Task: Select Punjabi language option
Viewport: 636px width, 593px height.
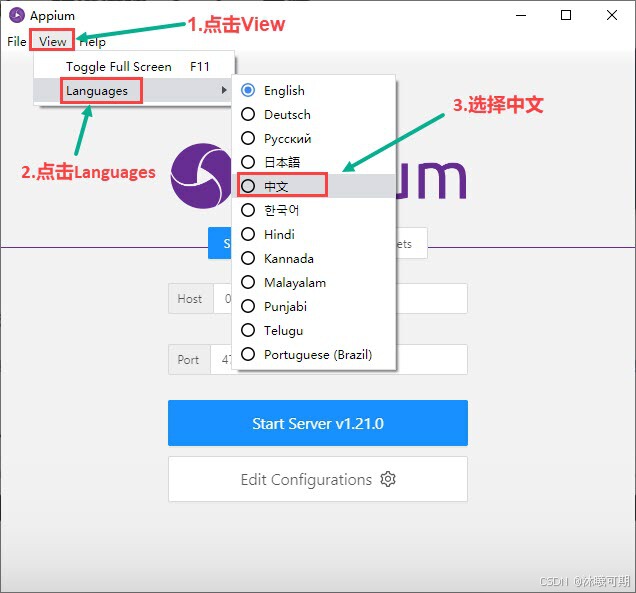Action: click(314, 306)
